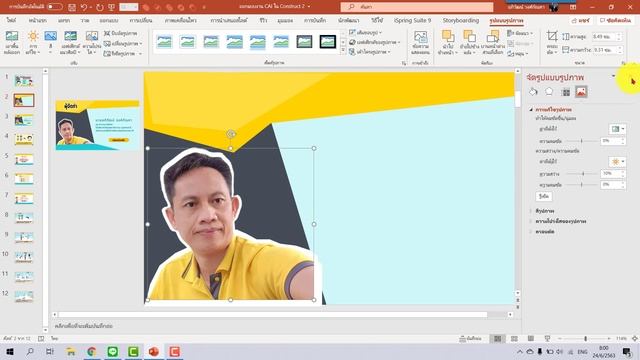Open the iSpring Suite 9 tab

pos(413,20)
